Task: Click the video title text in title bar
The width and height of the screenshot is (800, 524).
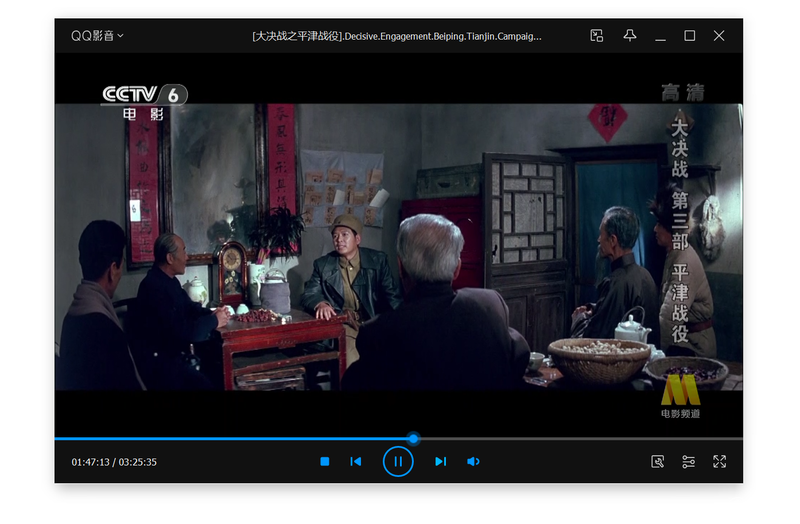Action: pos(397,36)
